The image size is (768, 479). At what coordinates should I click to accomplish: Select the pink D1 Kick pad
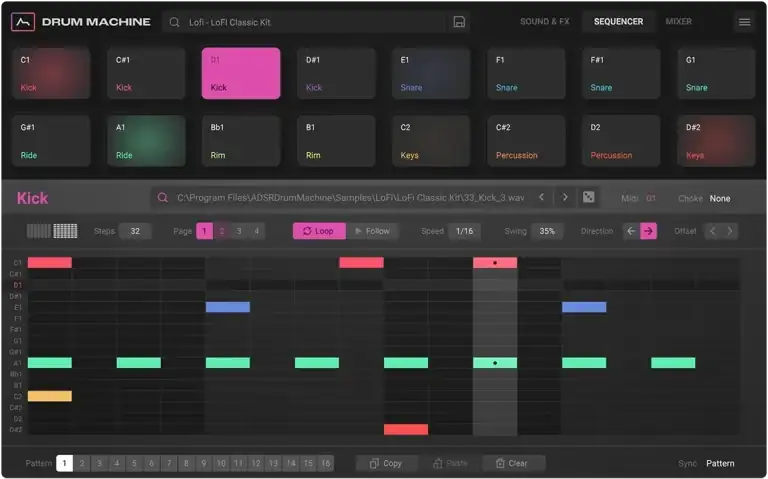point(241,73)
